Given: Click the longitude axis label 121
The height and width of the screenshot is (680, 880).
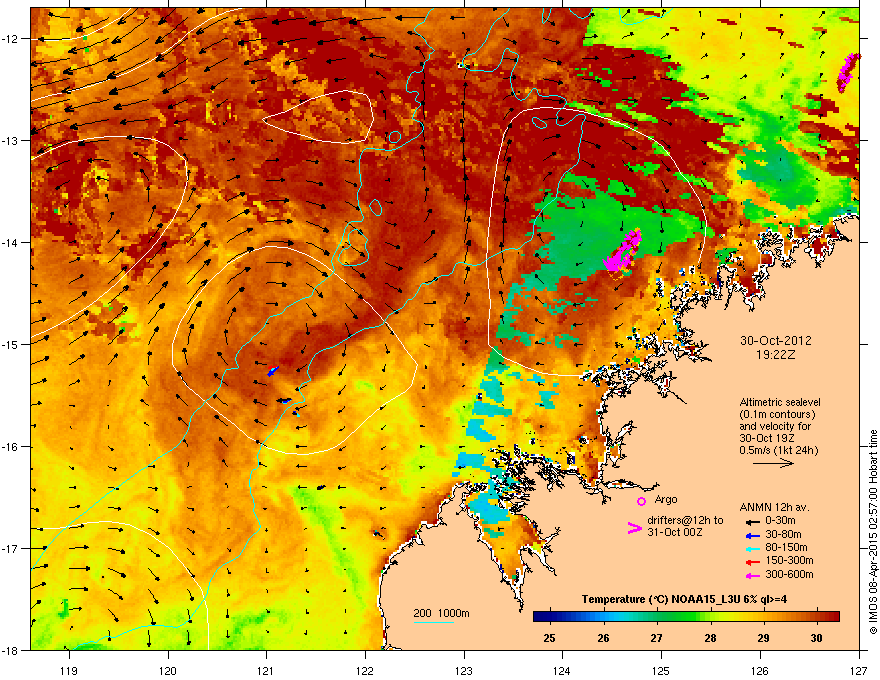Looking at the screenshot, I should [266, 670].
